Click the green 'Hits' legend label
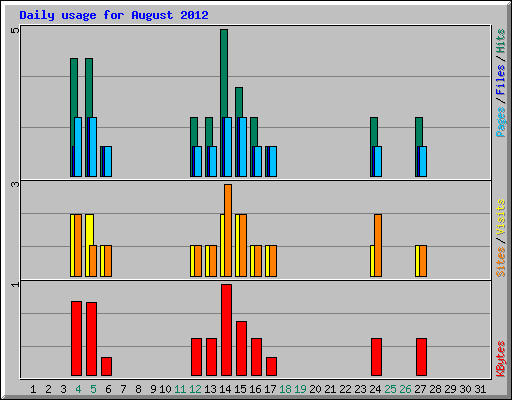 click(x=501, y=41)
